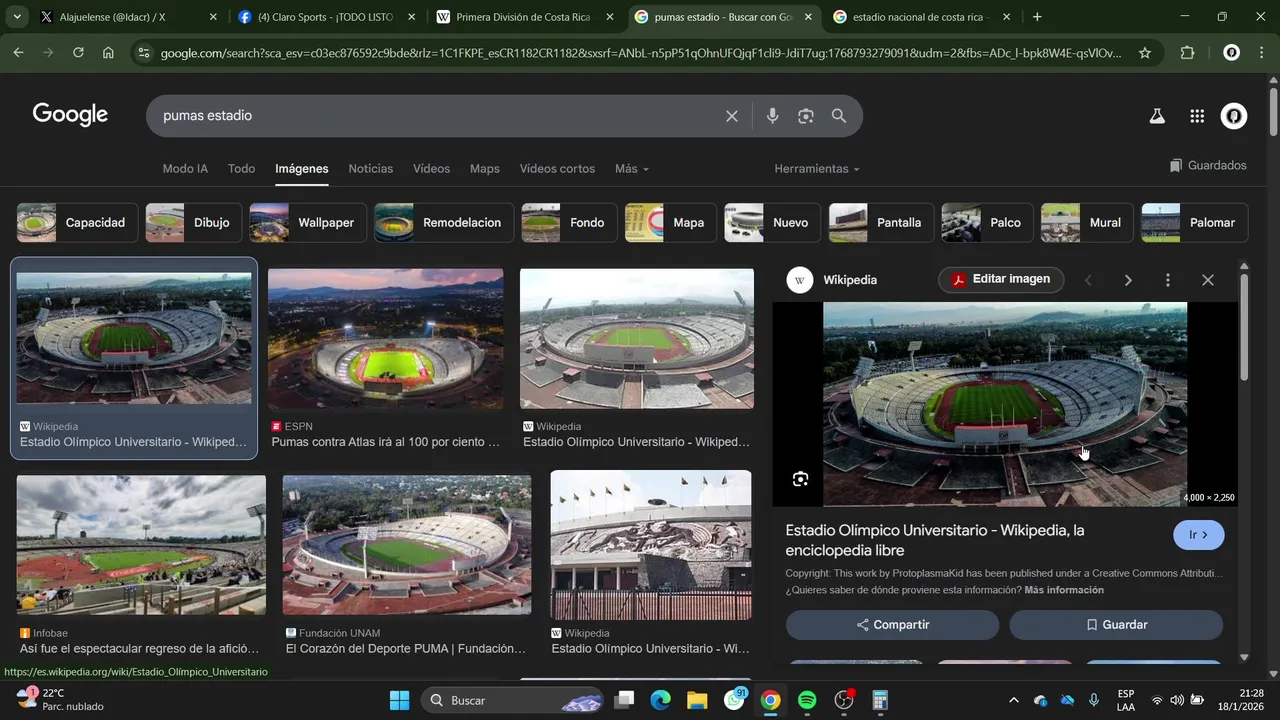Viewport: 1280px width, 720px height.
Task: Open File Explorer from the taskbar
Action: coord(697,700)
